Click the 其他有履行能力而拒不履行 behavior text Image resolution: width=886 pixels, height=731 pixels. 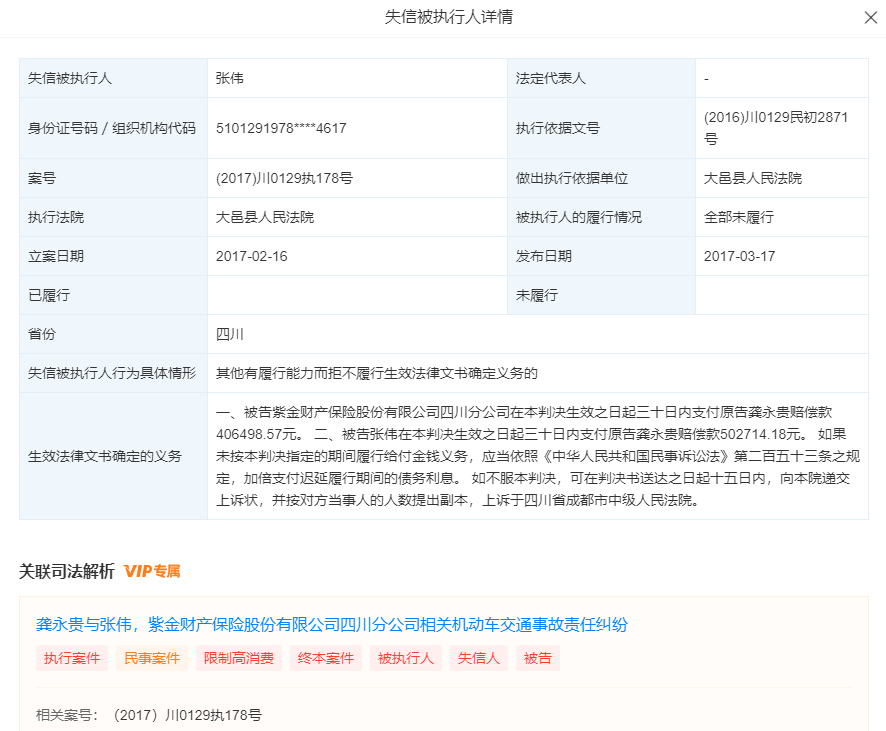376,373
